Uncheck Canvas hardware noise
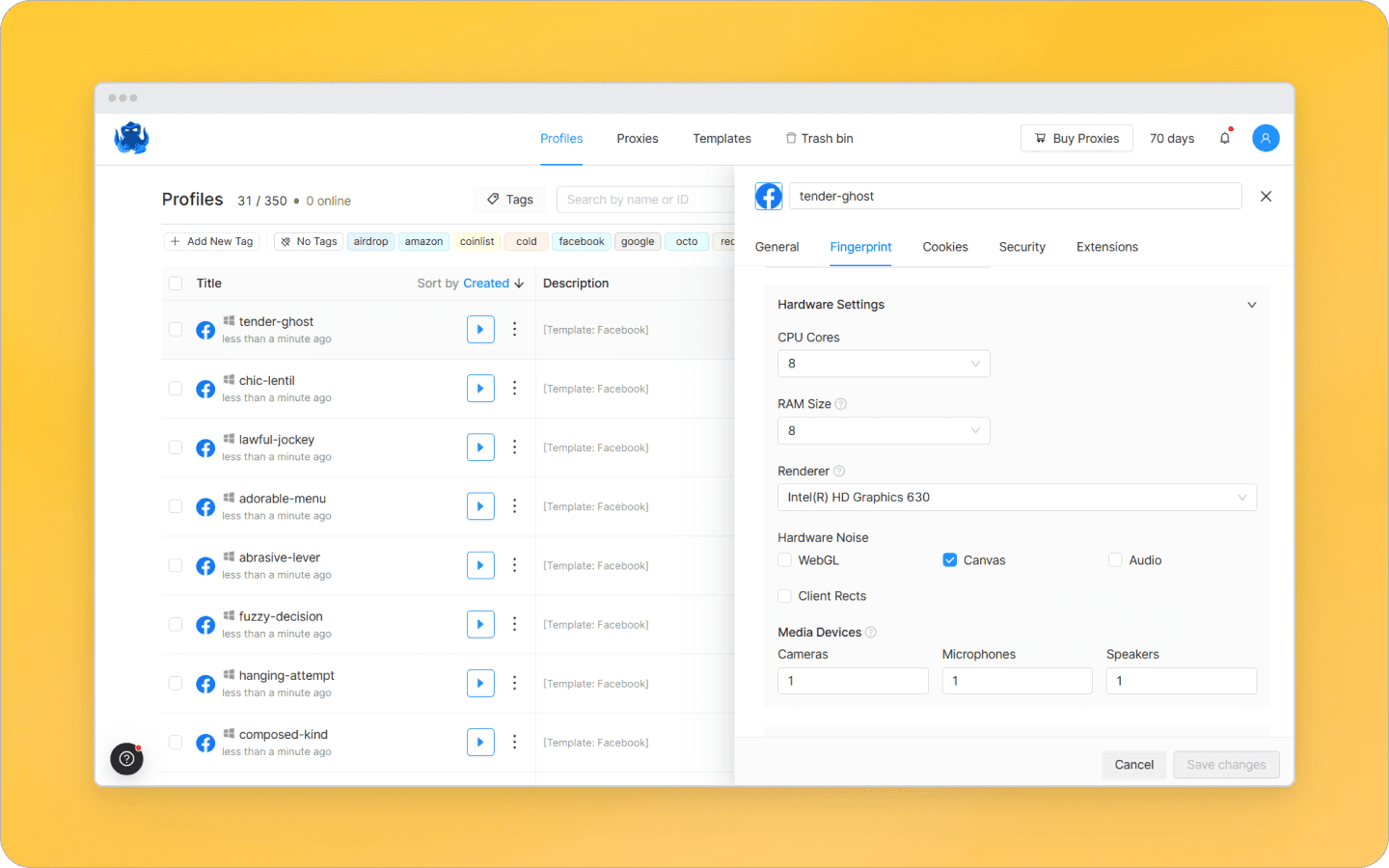 click(x=950, y=559)
